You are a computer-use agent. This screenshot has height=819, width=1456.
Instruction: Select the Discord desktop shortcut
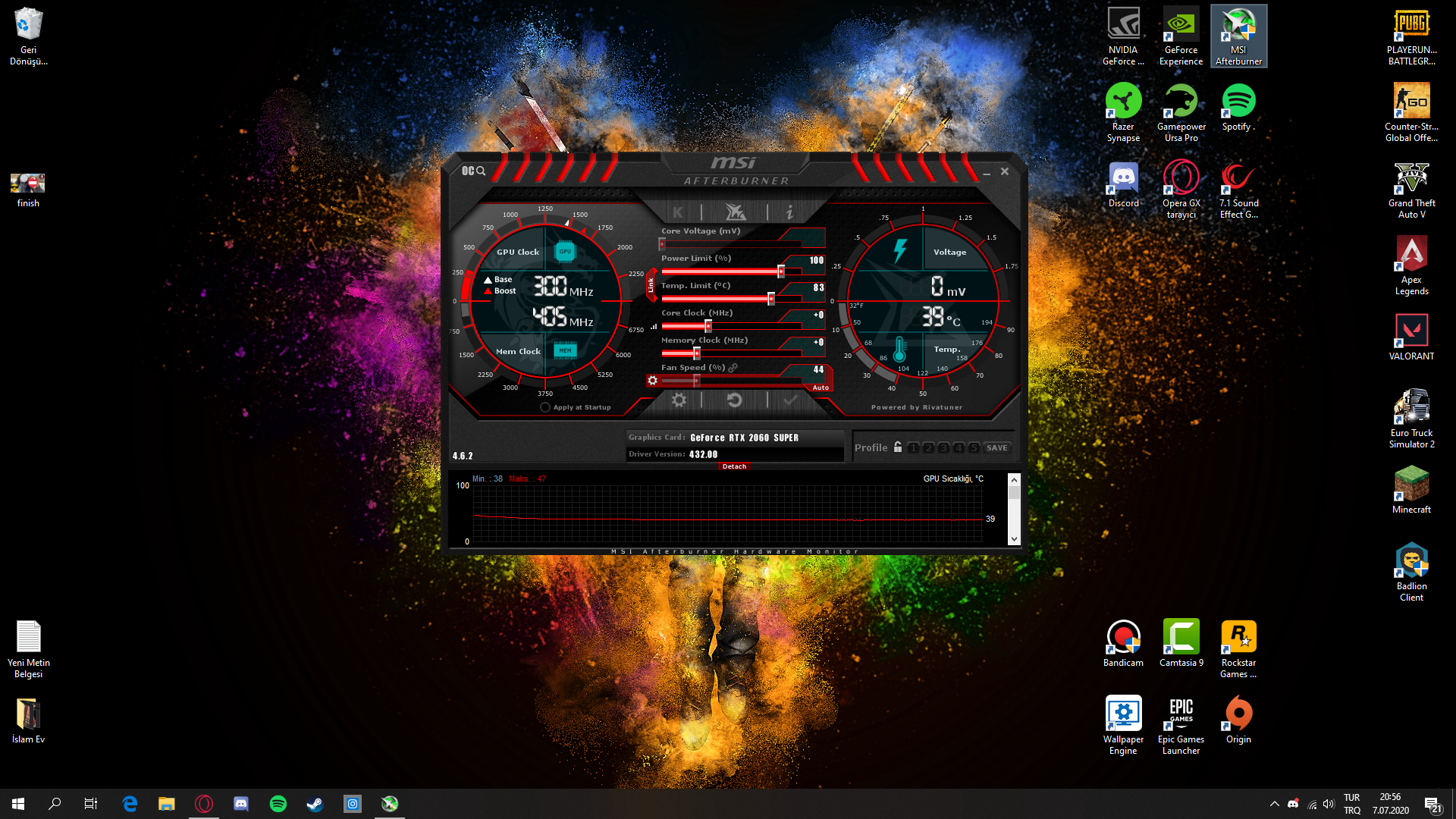click(x=1123, y=184)
